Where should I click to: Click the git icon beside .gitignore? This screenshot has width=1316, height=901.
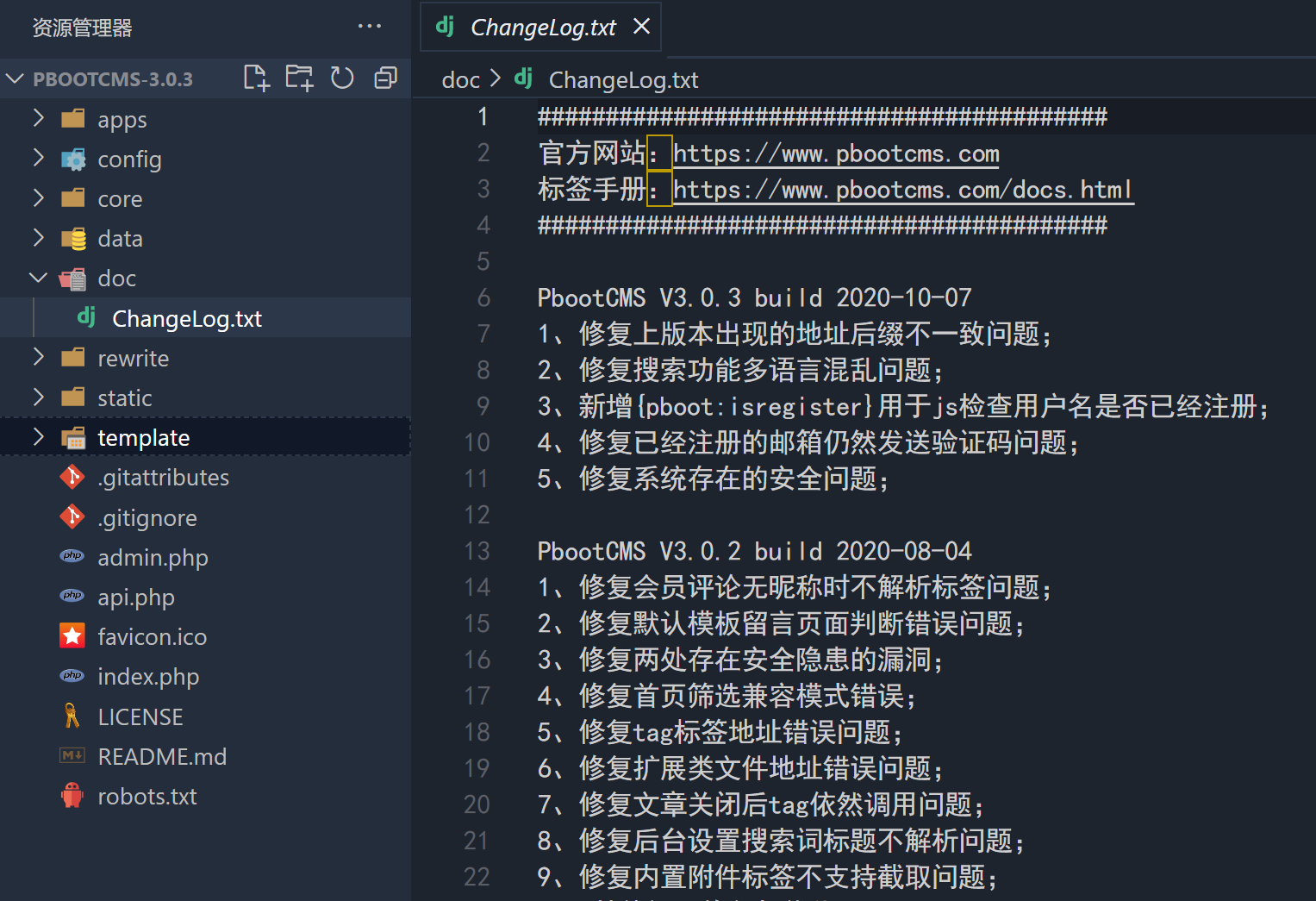coord(72,516)
